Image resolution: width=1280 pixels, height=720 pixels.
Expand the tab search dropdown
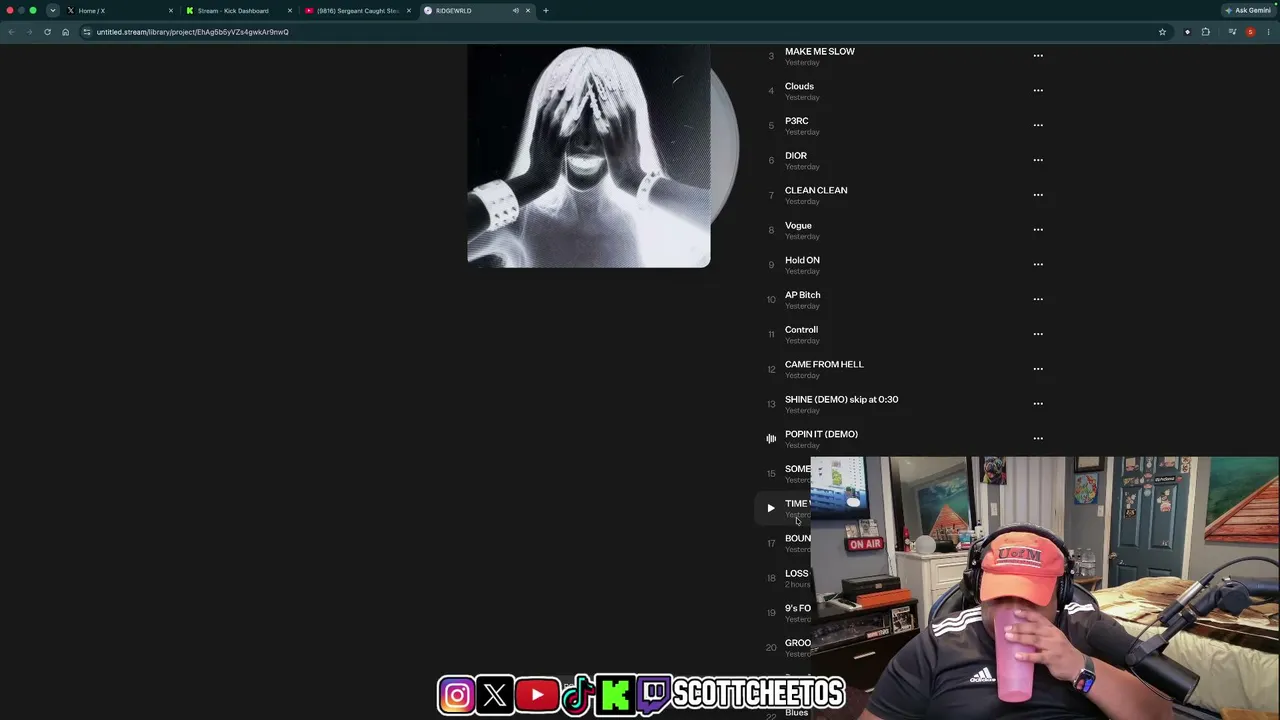[52, 11]
